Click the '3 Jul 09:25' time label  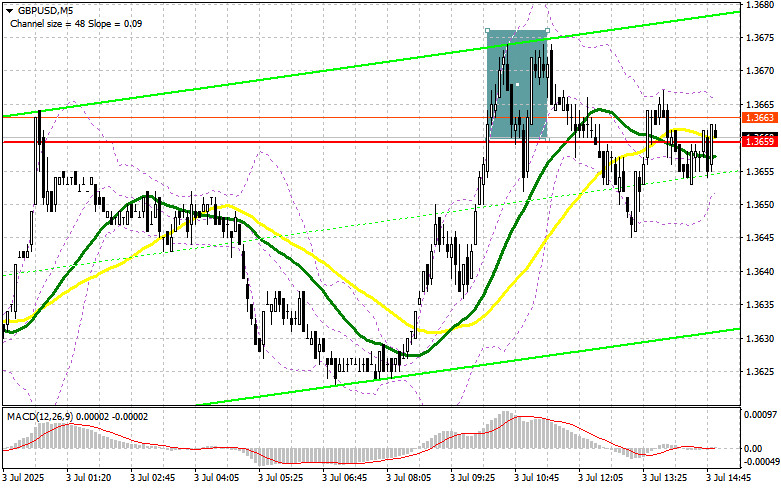tap(473, 478)
